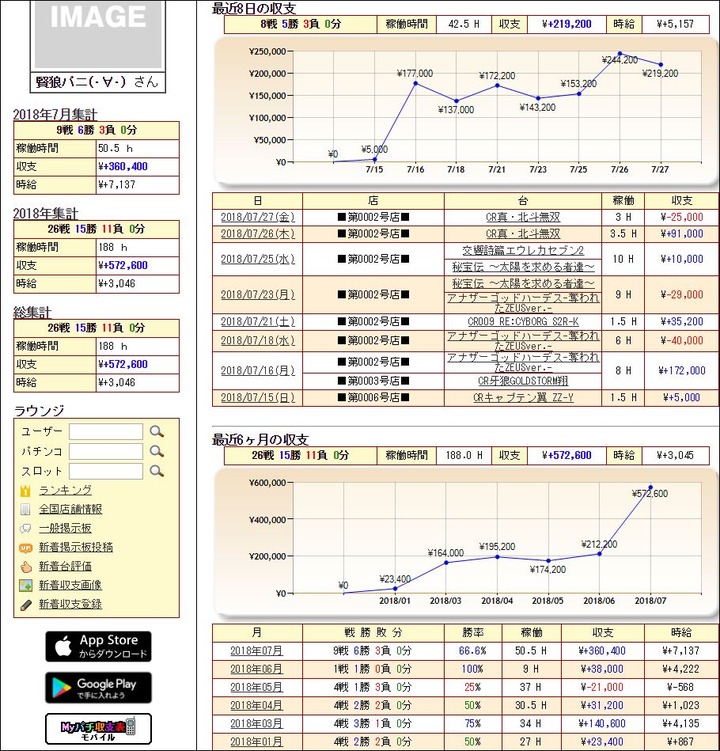Click the thumbs-up hand icon next to 新着台評価
The image size is (720, 751).
(25, 567)
